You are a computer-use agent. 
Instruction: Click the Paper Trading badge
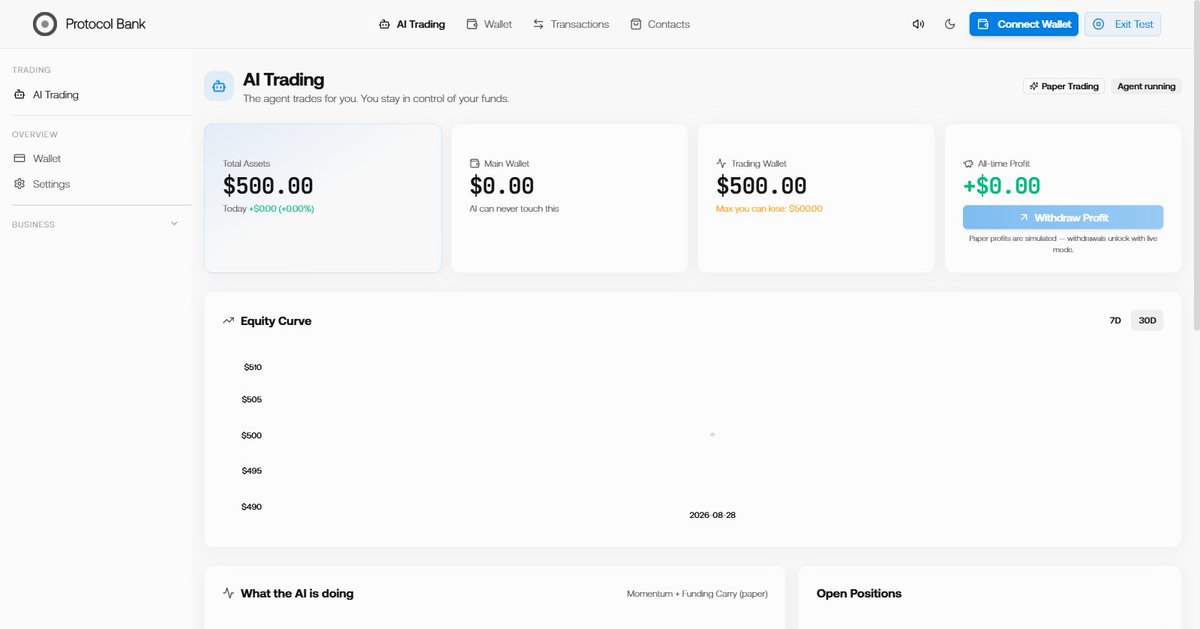(x=1064, y=86)
